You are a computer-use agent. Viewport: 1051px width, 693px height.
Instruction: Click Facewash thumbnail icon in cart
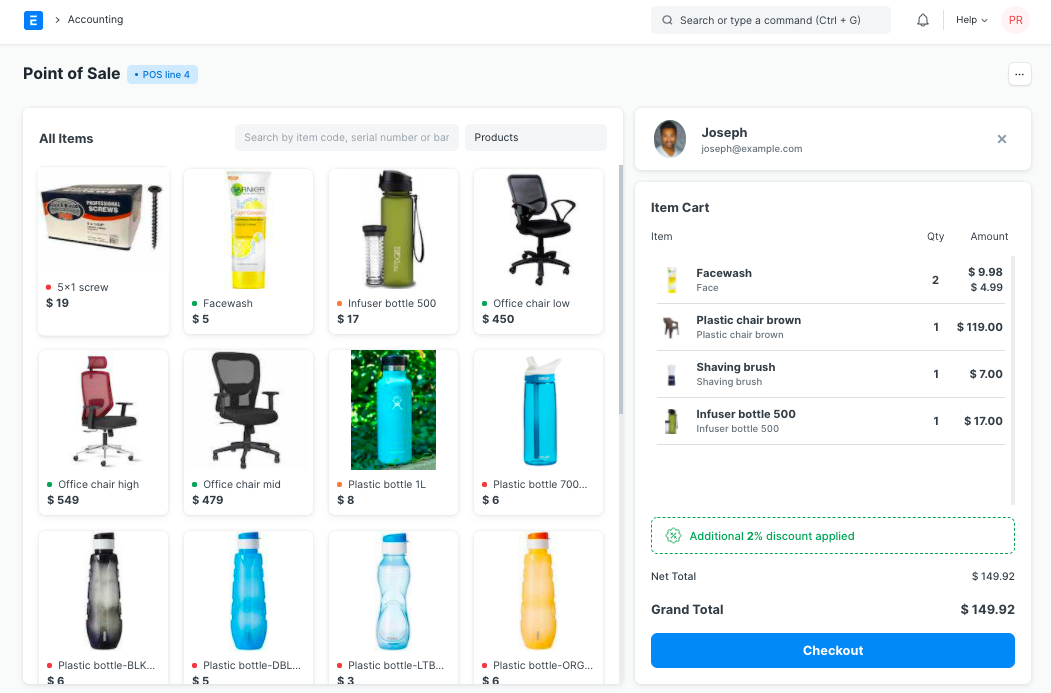(671, 279)
